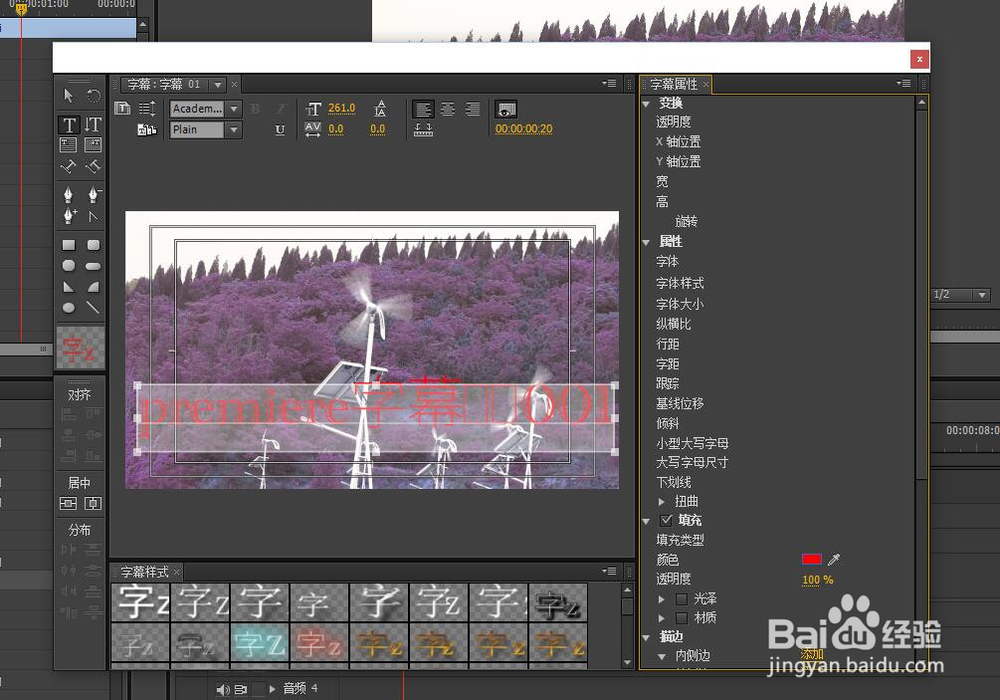Click the 100 % fill opacity value
Viewport: 1000px width, 700px height.
click(x=818, y=580)
